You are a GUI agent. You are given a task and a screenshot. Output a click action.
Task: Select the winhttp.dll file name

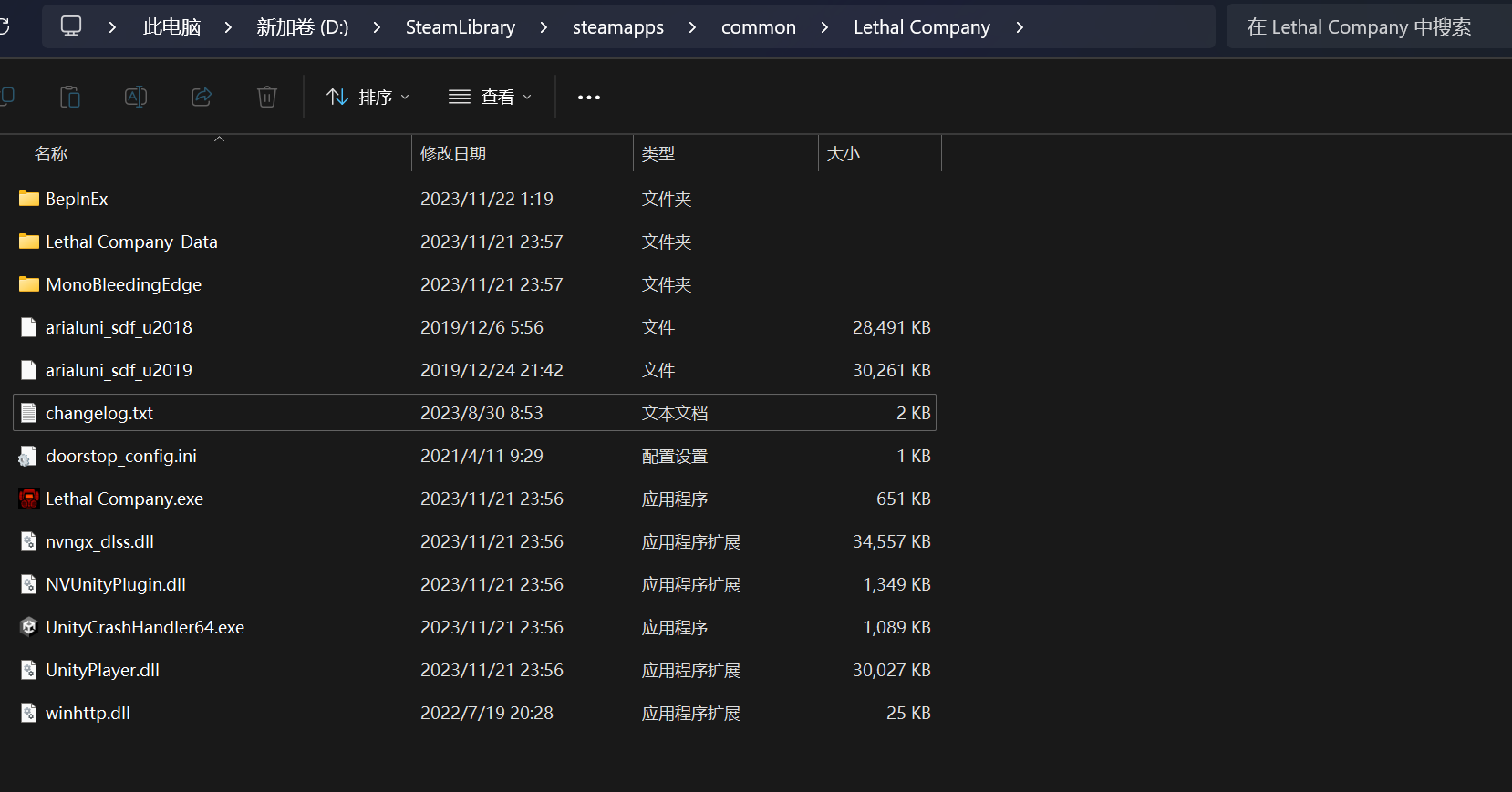pos(88,713)
